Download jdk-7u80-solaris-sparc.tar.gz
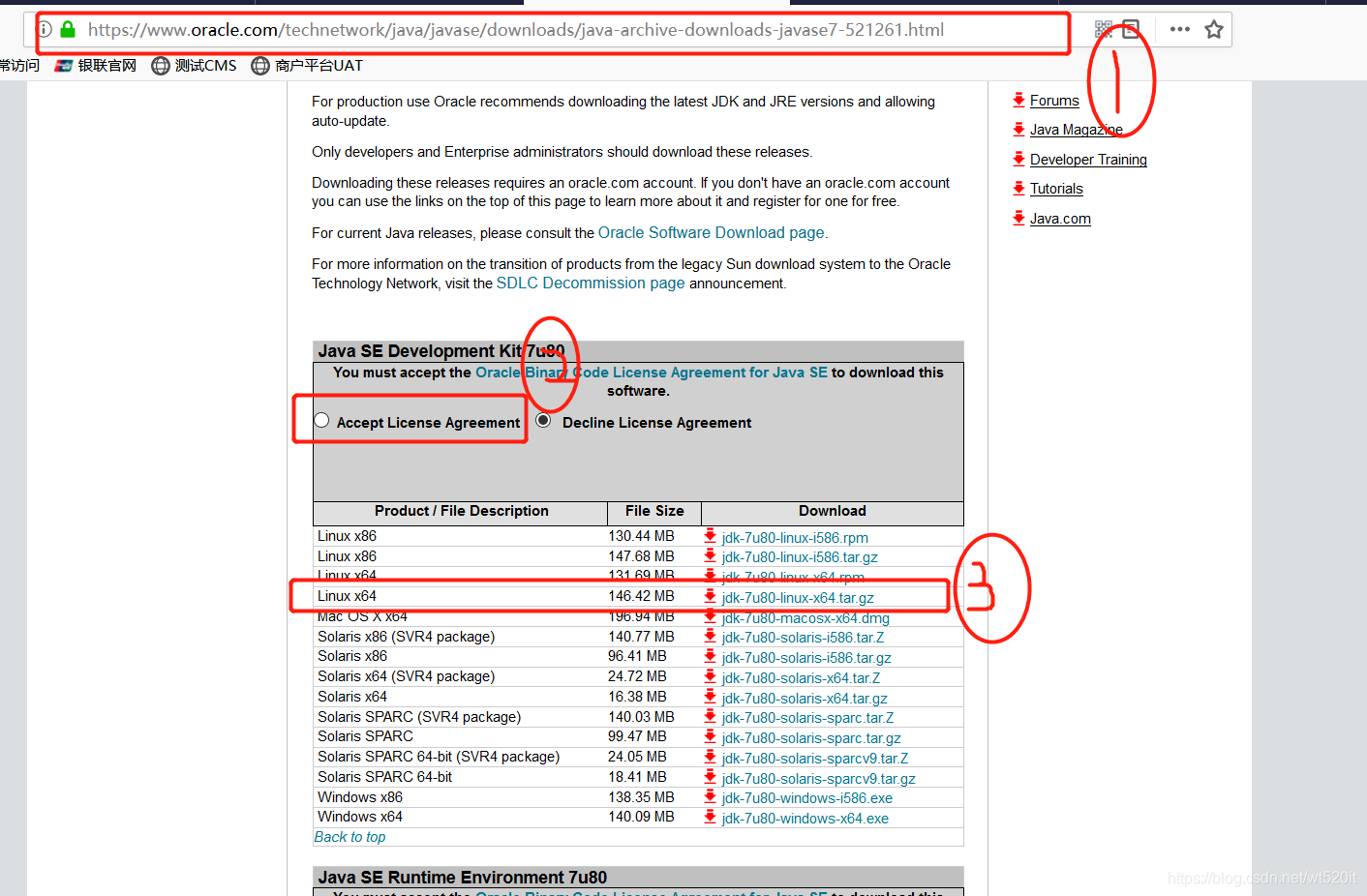Image resolution: width=1367 pixels, height=896 pixels. coord(811,738)
